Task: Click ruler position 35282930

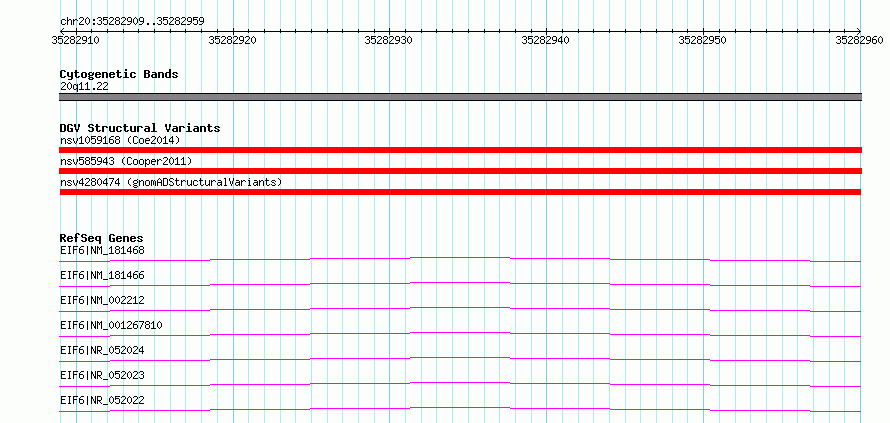Action: (389, 40)
